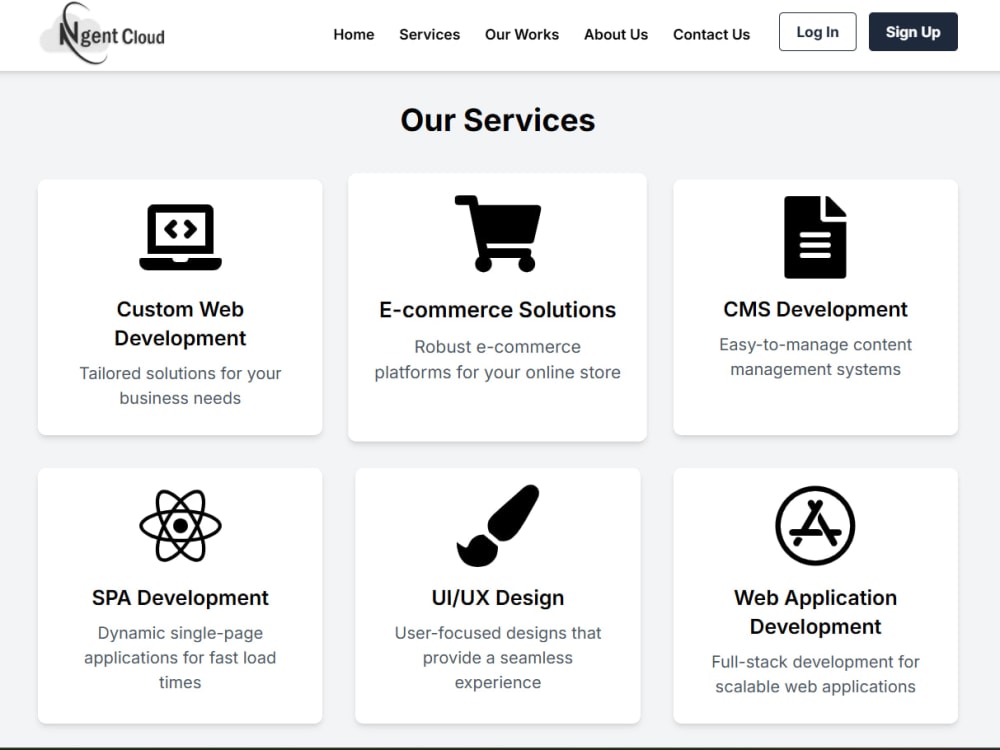
Task: Open the Home nav link
Action: [x=353, y=34]
